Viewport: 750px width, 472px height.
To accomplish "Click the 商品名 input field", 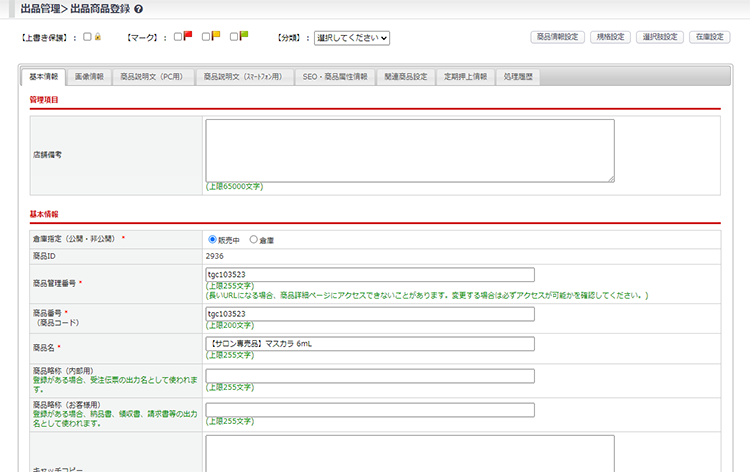I will pyautogui.click(x=369, y=344).
